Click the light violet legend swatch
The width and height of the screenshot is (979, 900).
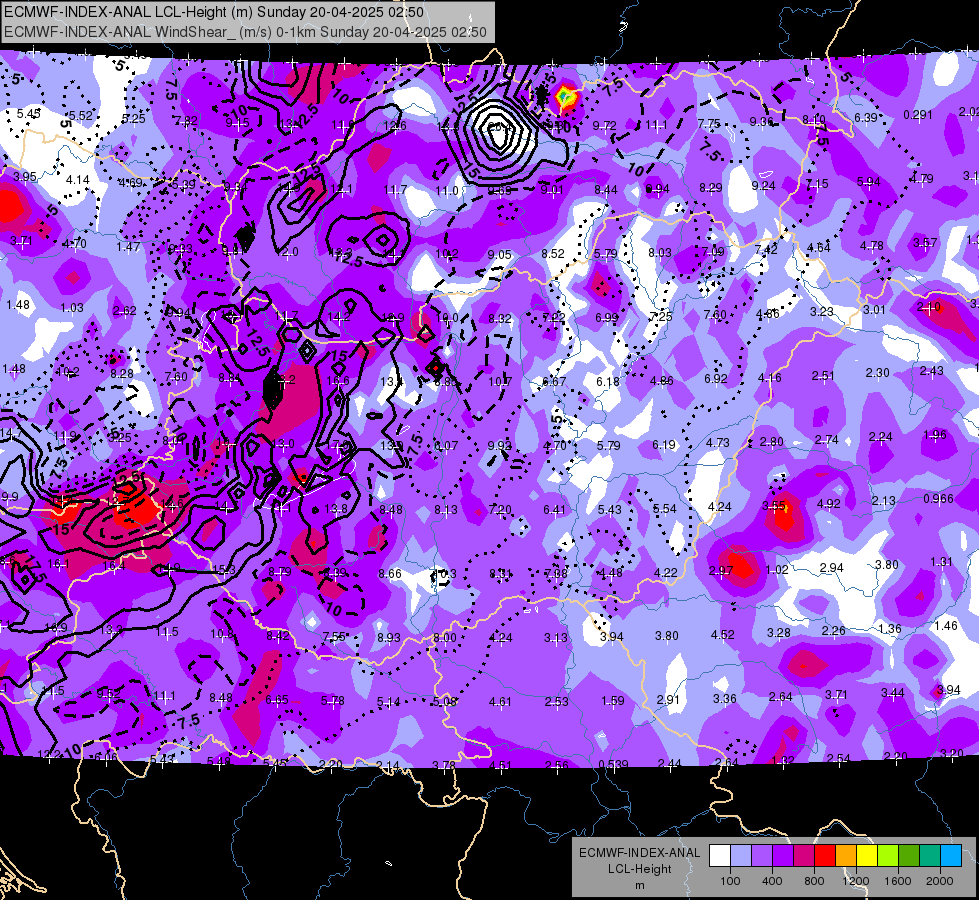762,856
